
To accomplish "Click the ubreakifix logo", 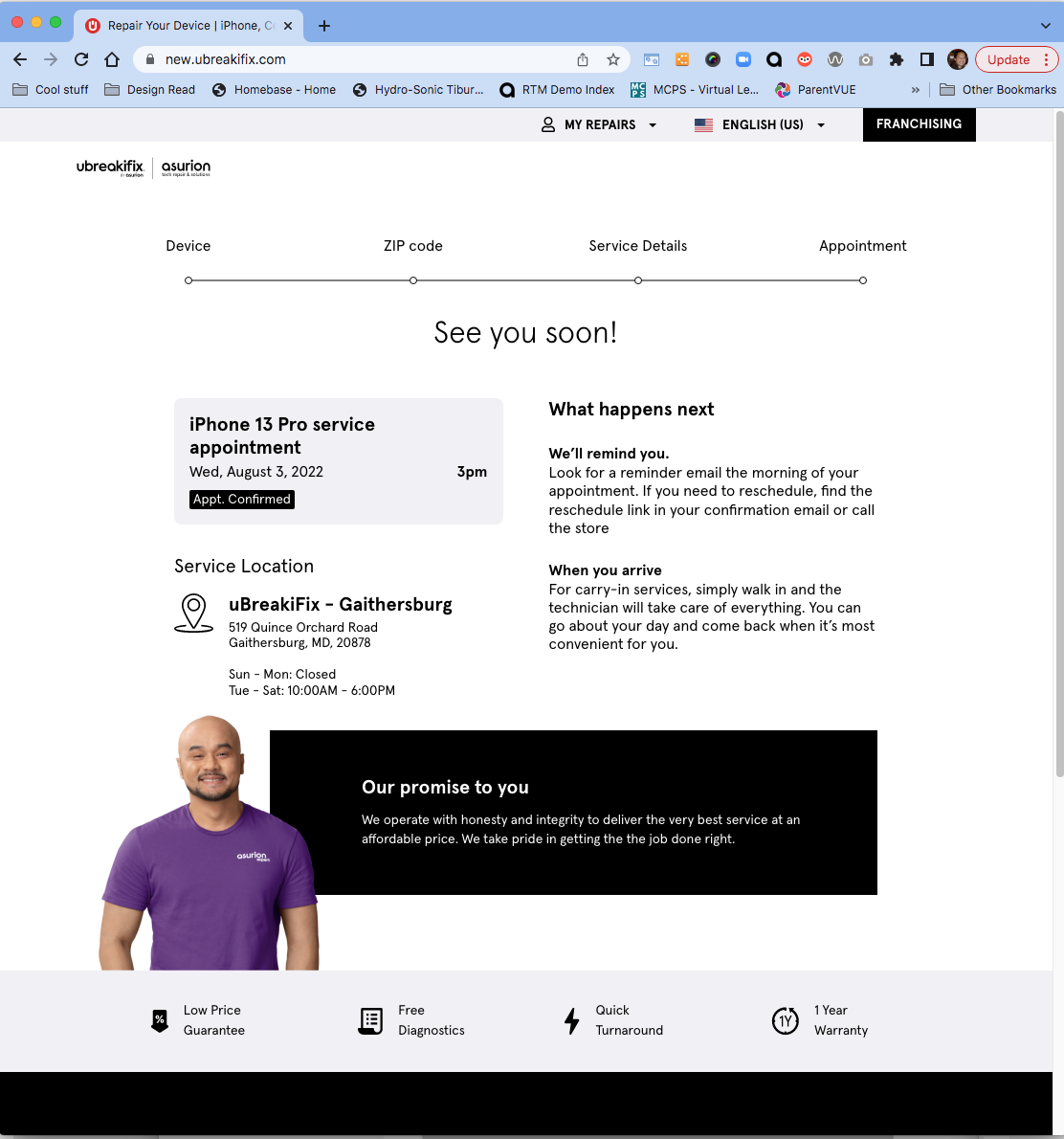I will coord(110,167).
